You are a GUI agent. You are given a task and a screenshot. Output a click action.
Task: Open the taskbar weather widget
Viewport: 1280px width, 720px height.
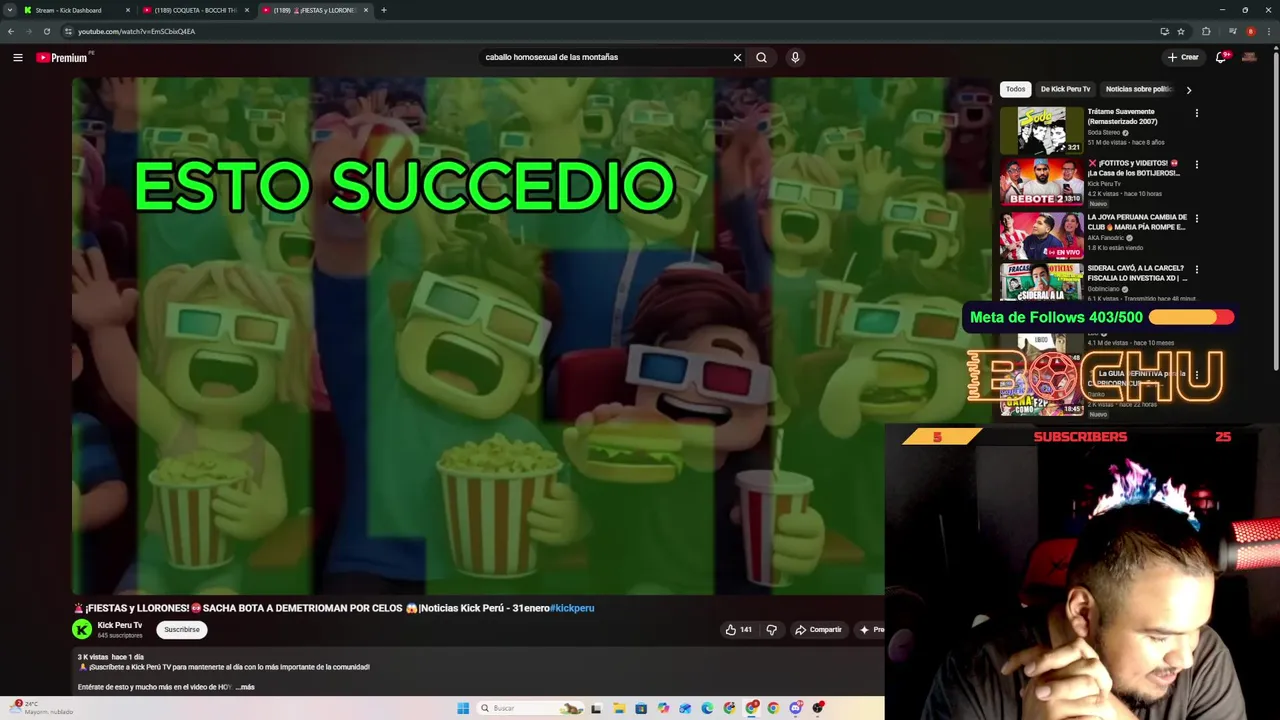(40, 708)
